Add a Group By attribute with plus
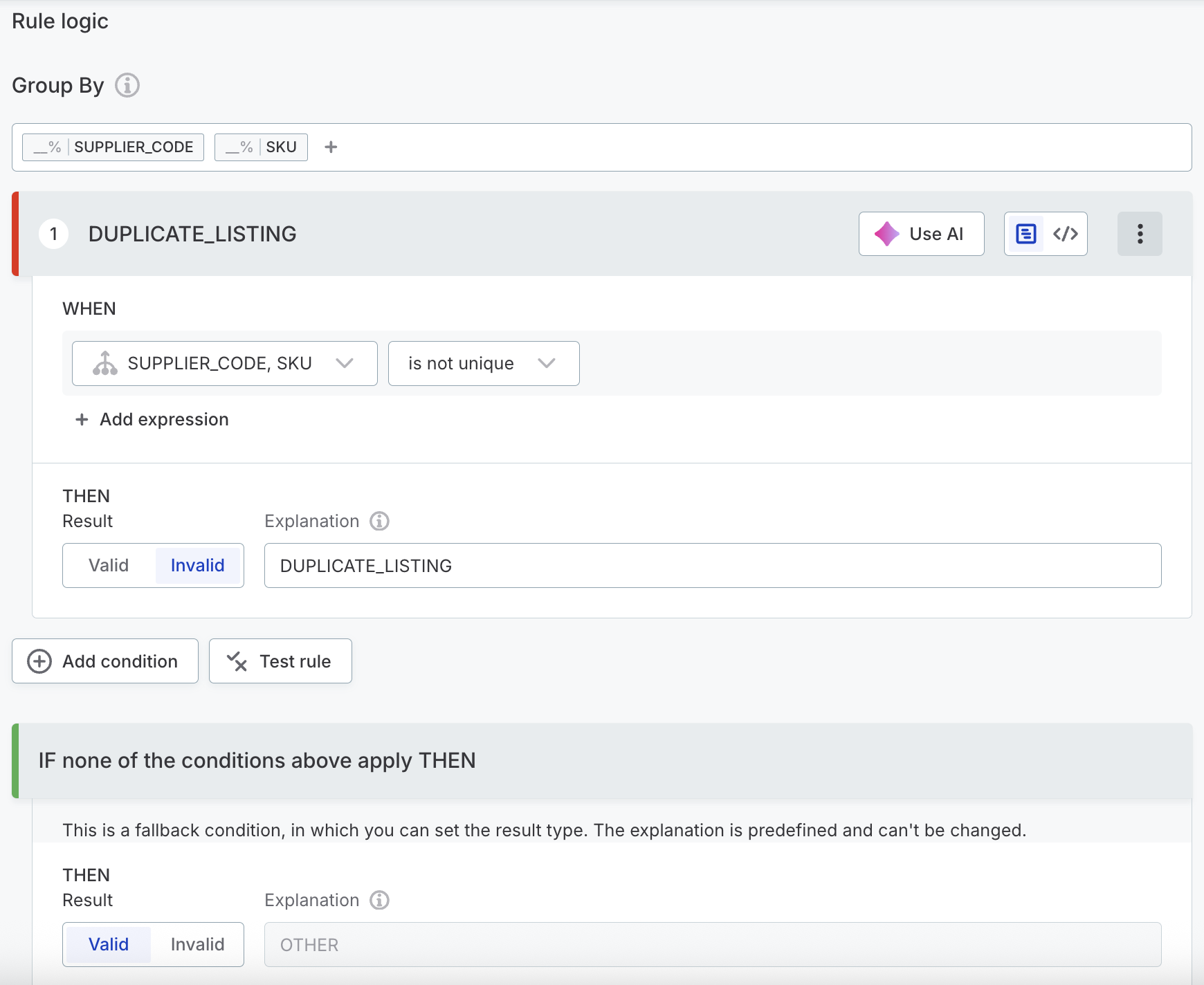Image resolution: width=1204 pixels, height=985 pixels. click(331, 147)
